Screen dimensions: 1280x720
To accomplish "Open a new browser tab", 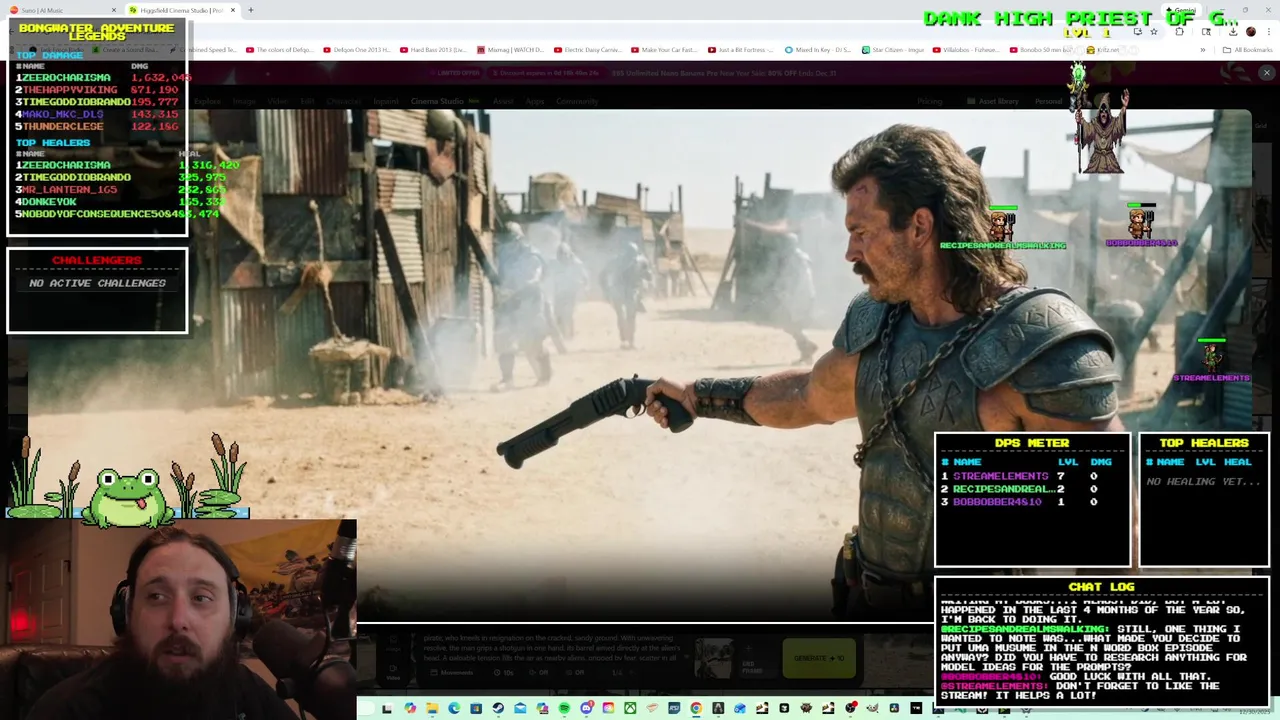I will (250, 10).
